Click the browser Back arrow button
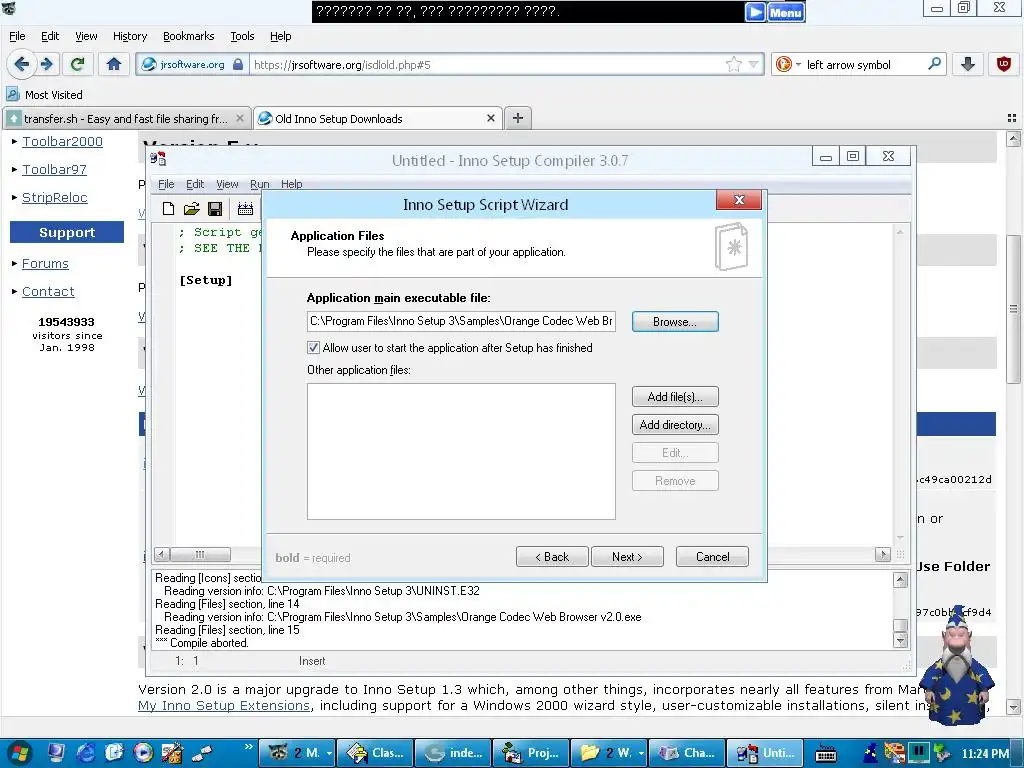 [x=21, y=64]
